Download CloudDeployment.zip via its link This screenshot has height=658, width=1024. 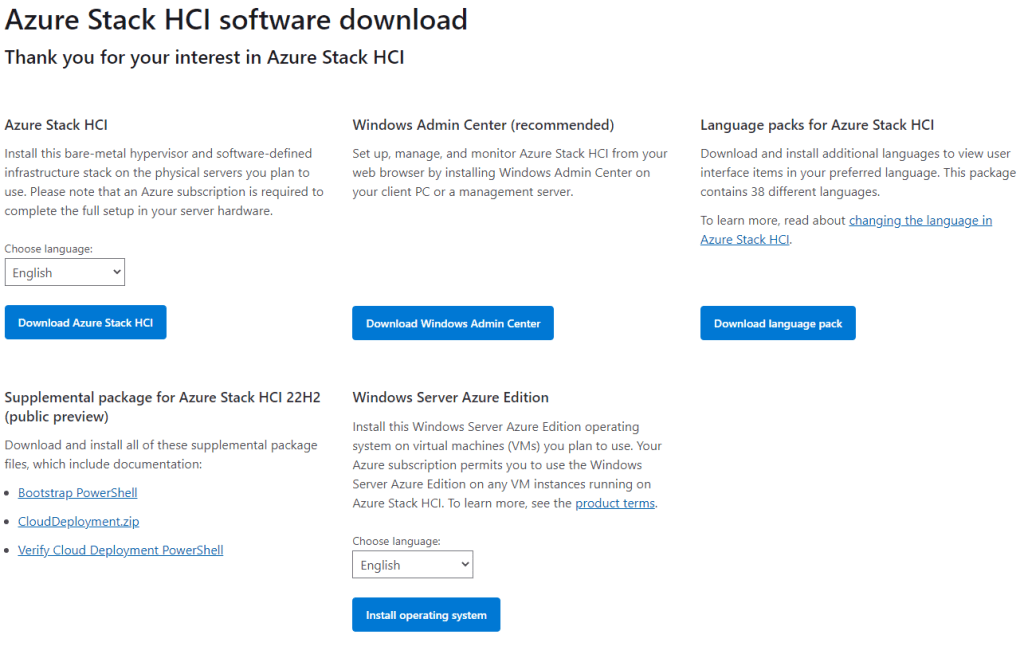[78, 521]
